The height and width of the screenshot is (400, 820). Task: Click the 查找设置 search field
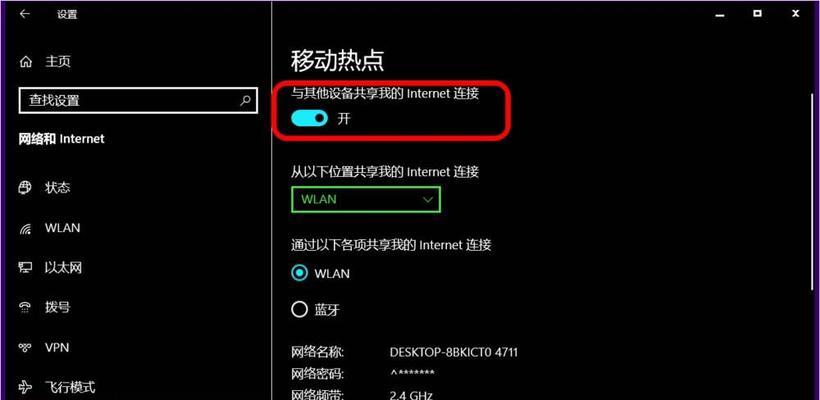(138, 100)
